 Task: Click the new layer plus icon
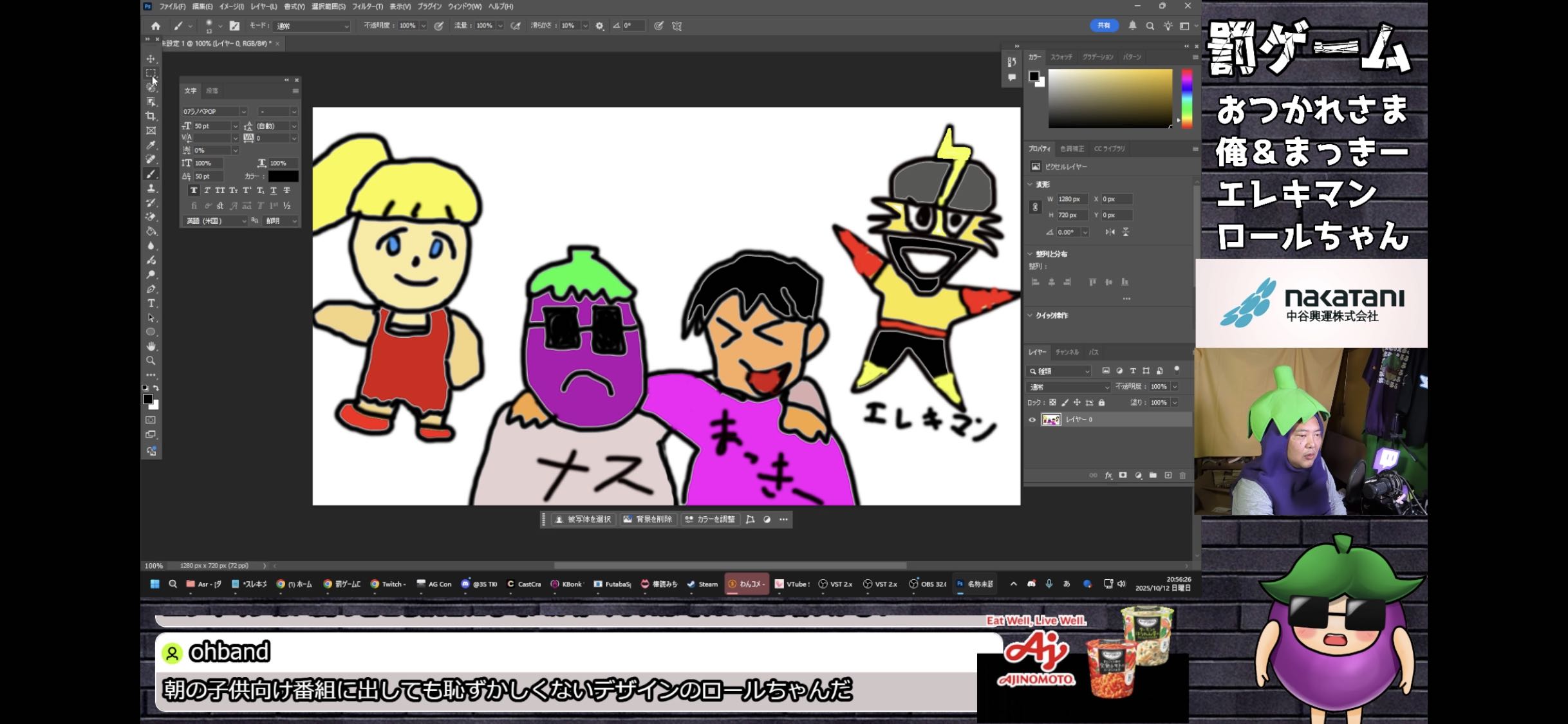(1168, 476)
